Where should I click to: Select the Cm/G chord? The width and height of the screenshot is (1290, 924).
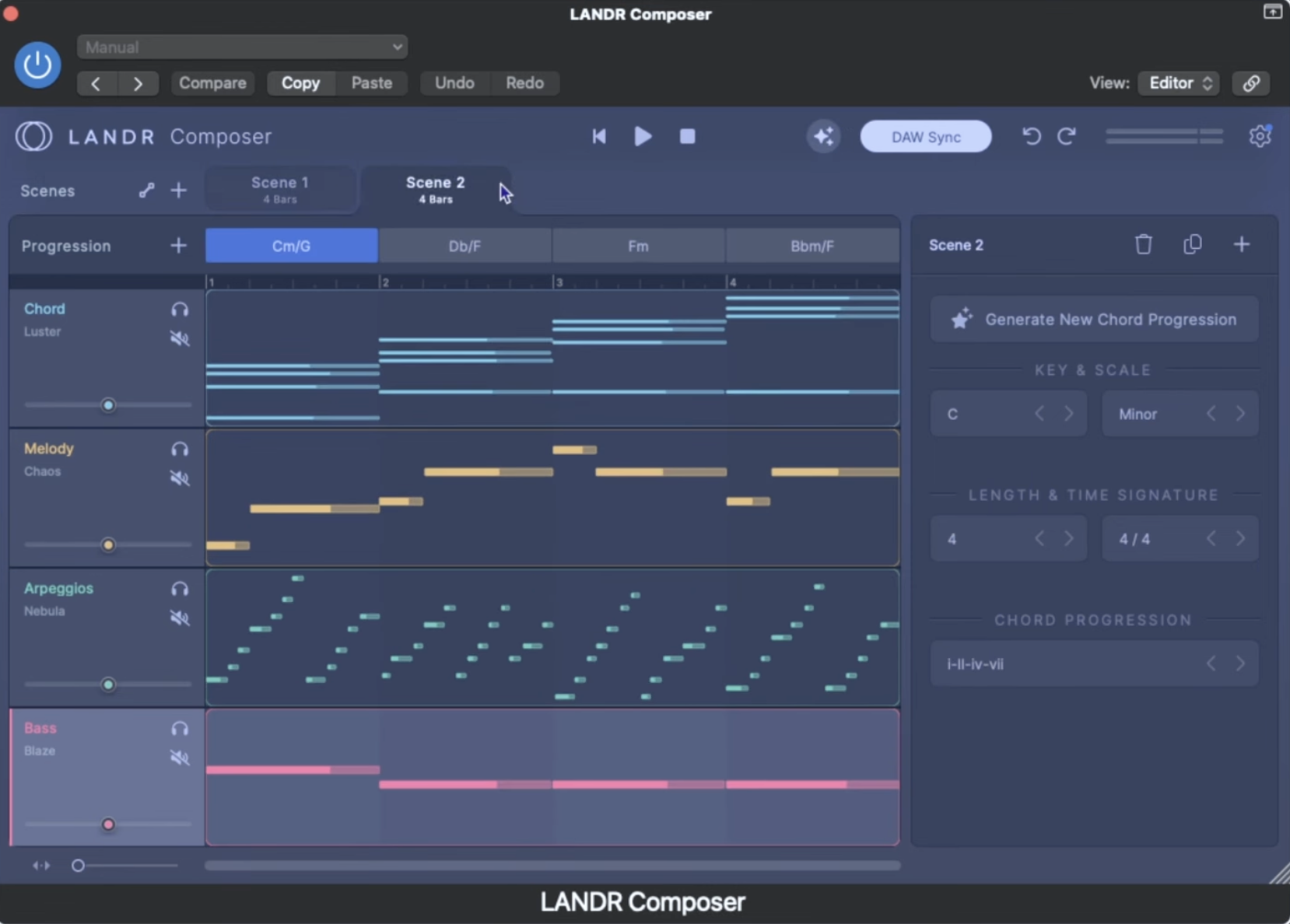[292, 246]
